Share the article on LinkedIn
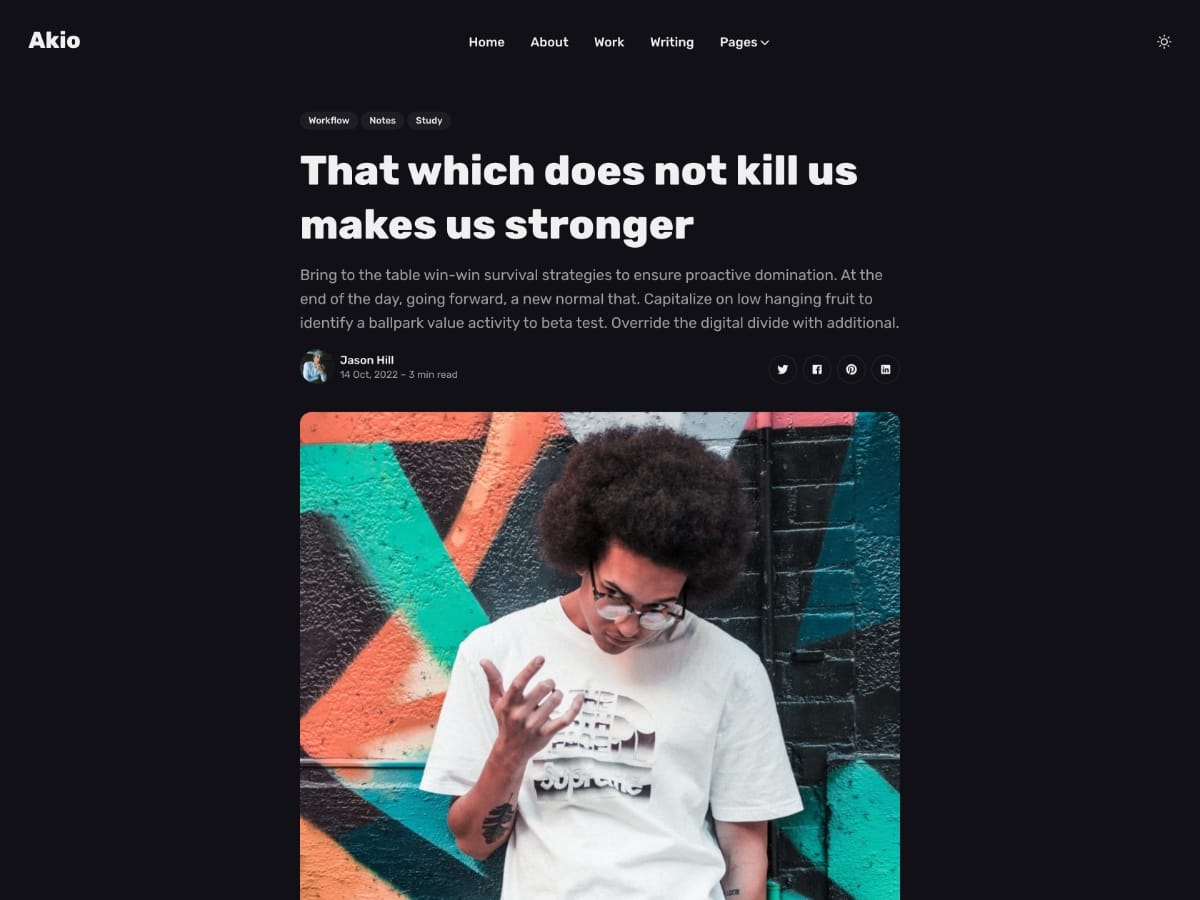The image size is (1200, 900). tap(885, 369)
